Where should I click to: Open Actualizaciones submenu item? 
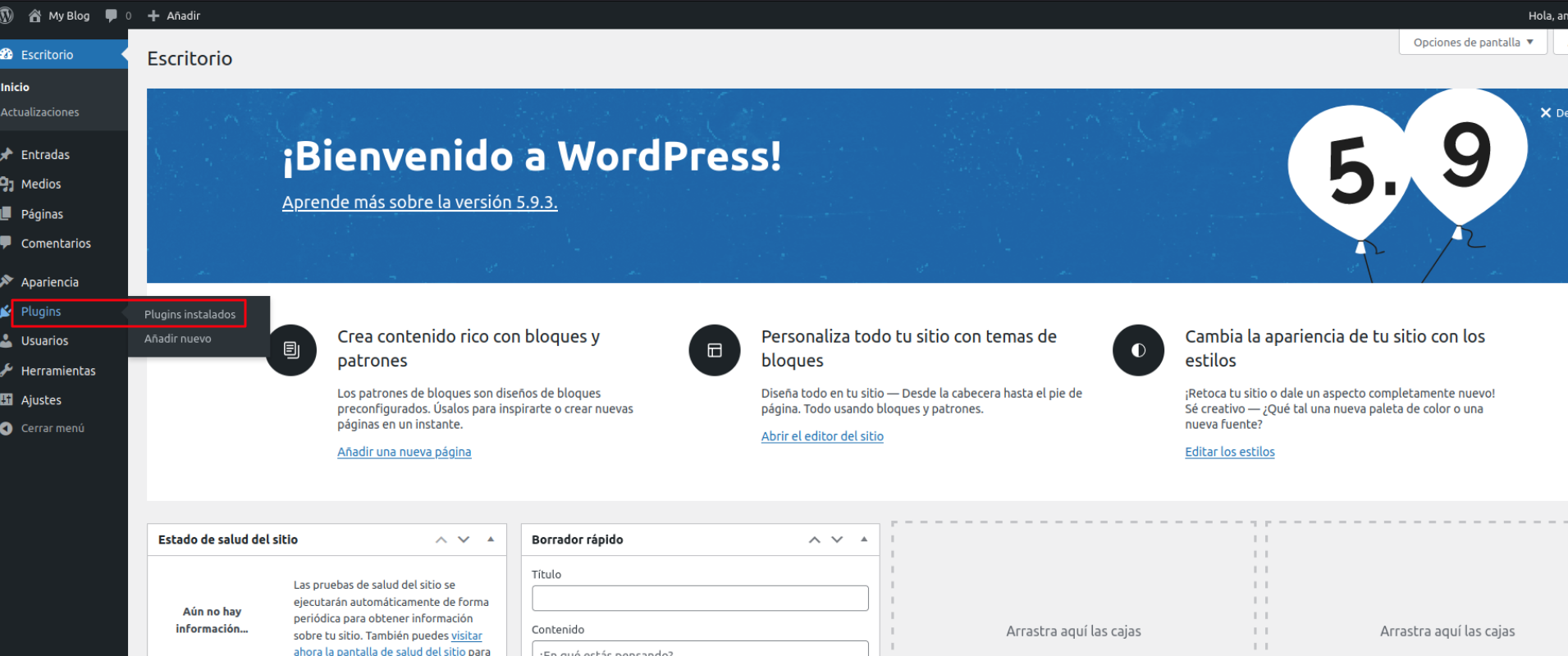click(39, 112)
